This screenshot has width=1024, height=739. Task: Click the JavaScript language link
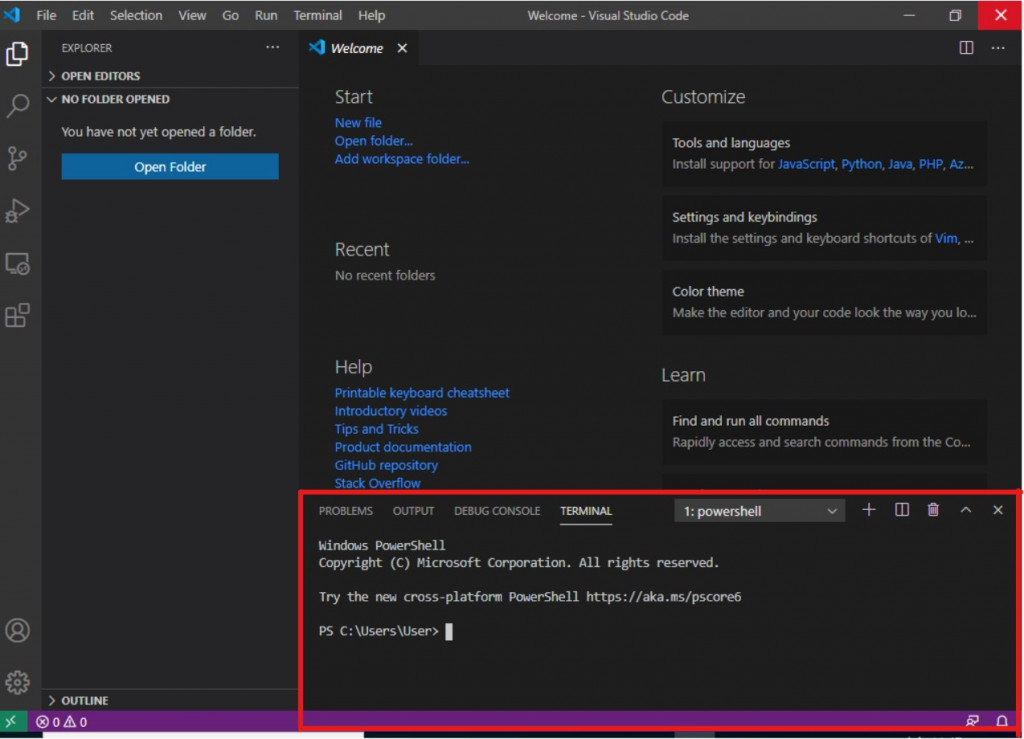pyautogui.click(x=806, y=165)
